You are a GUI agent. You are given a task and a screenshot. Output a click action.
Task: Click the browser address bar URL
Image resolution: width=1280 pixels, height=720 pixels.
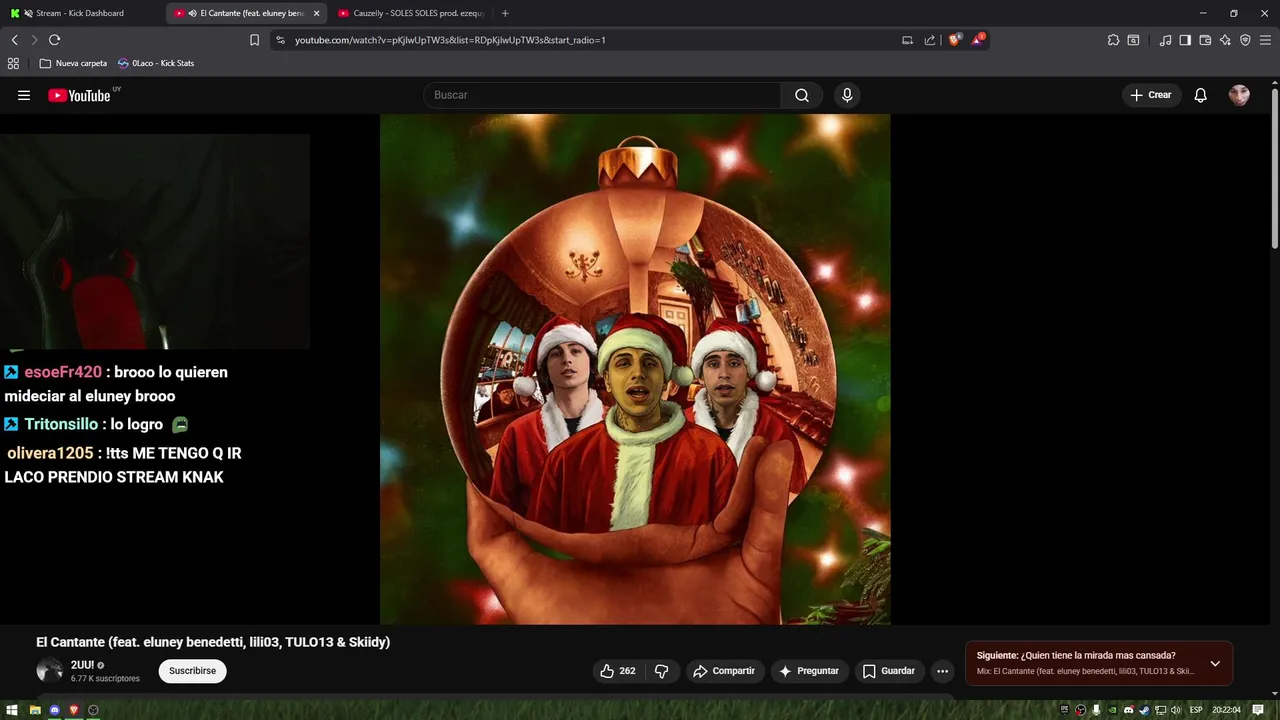450,40
